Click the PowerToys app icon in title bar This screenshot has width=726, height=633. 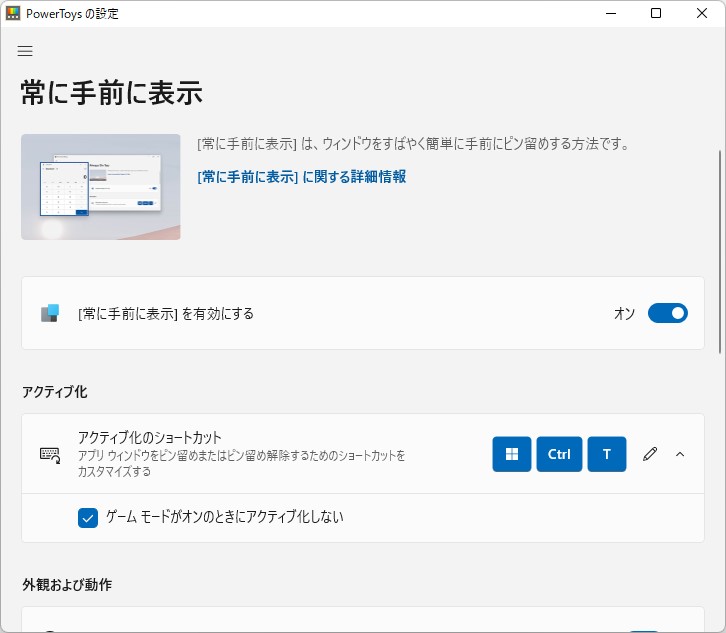pyautogui.click(x=13, y=13)
